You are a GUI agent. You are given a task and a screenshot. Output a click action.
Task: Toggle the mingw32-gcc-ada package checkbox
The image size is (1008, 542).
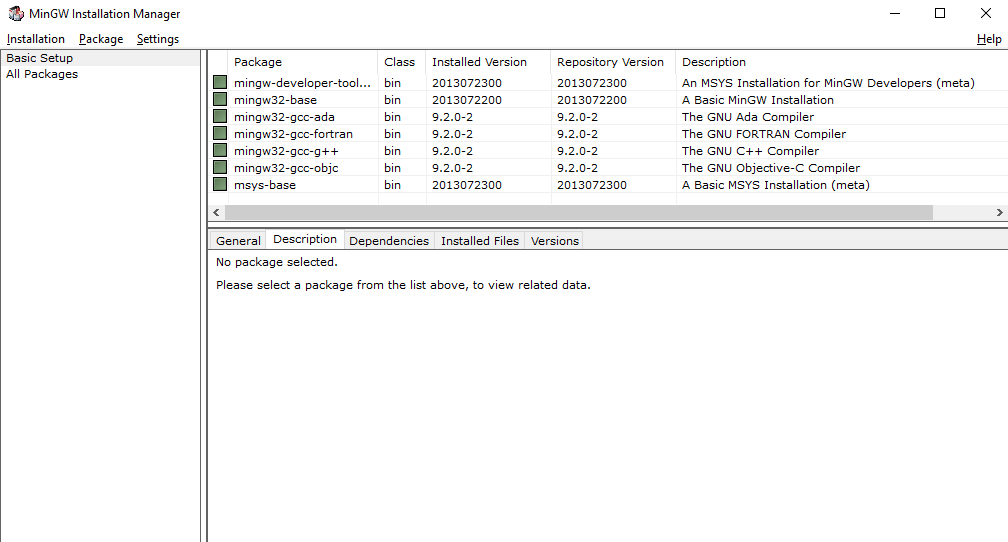[220, 116]
